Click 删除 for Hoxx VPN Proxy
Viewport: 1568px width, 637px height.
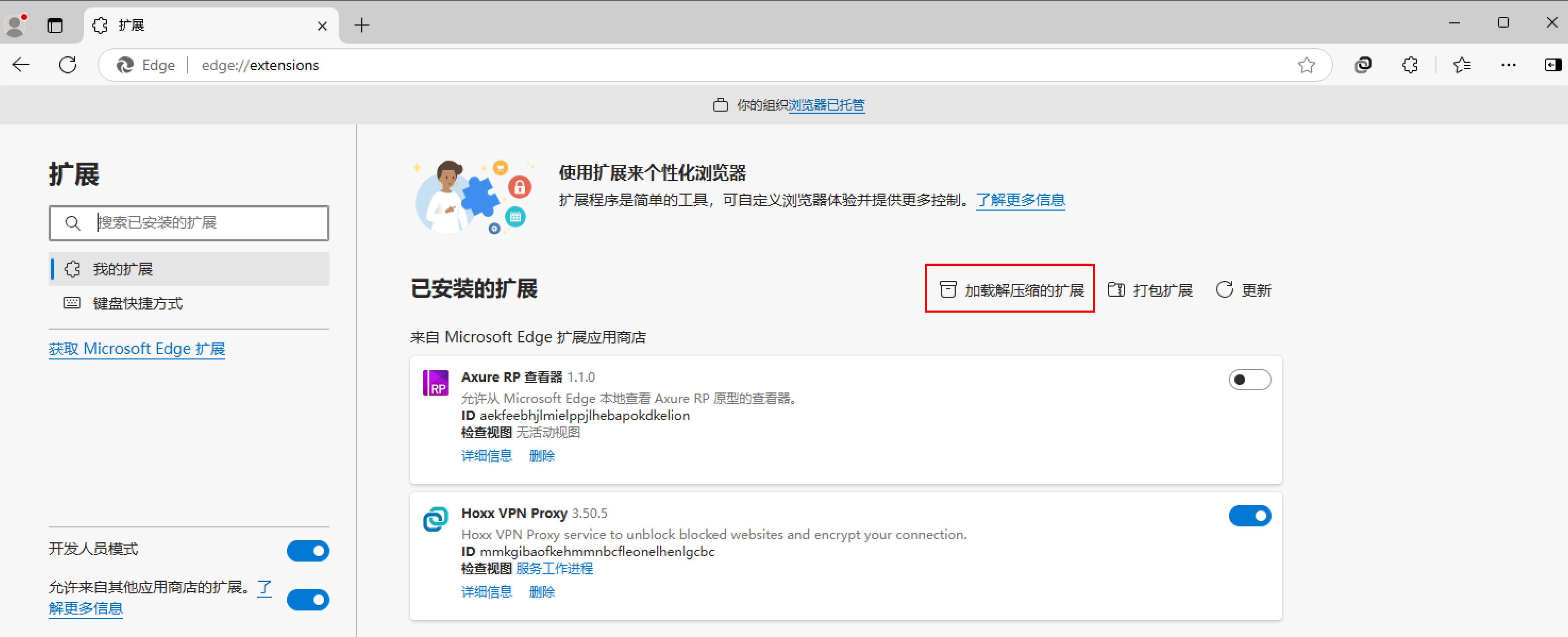click(542, 592)
